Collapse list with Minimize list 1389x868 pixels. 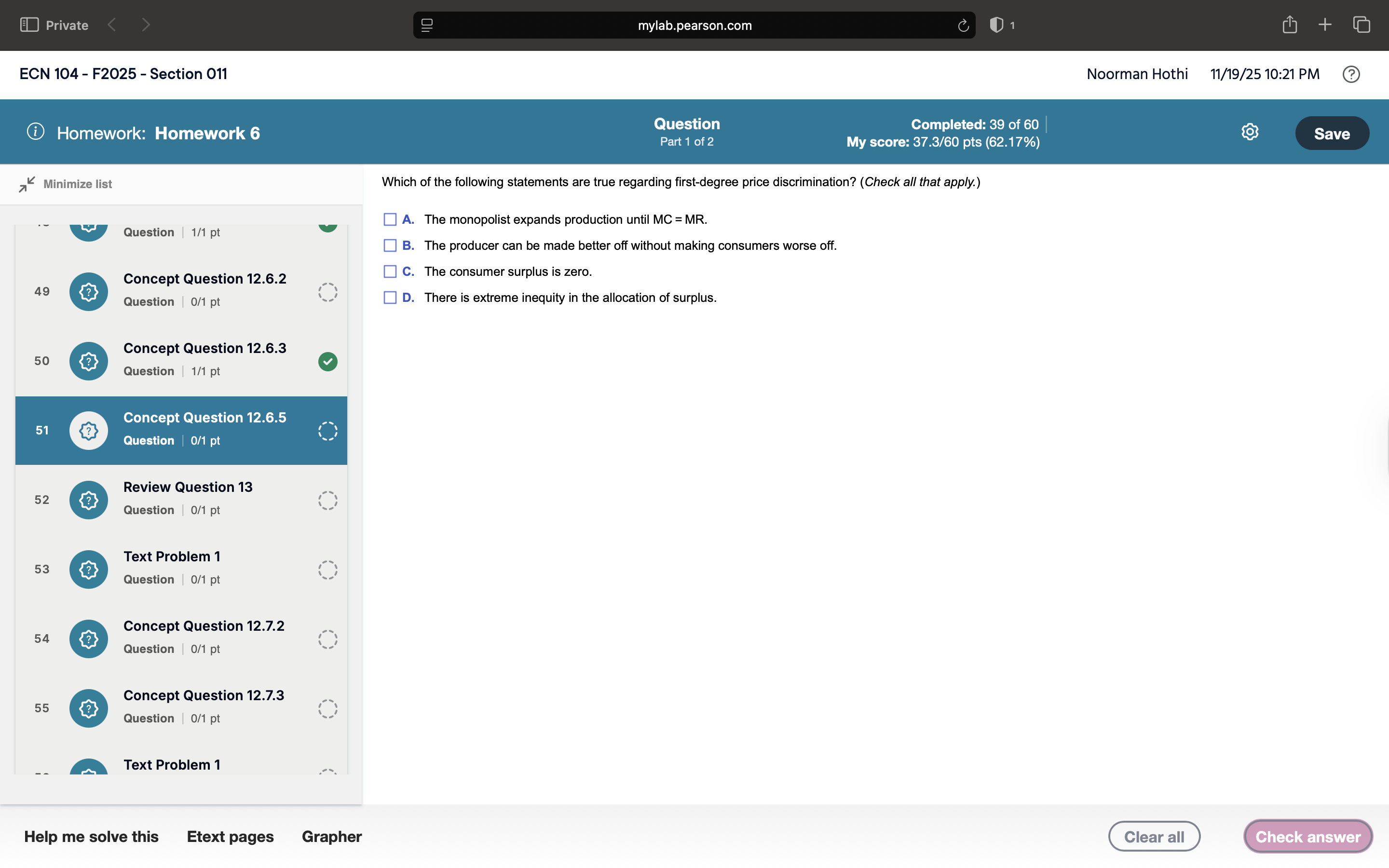(66, 184)
